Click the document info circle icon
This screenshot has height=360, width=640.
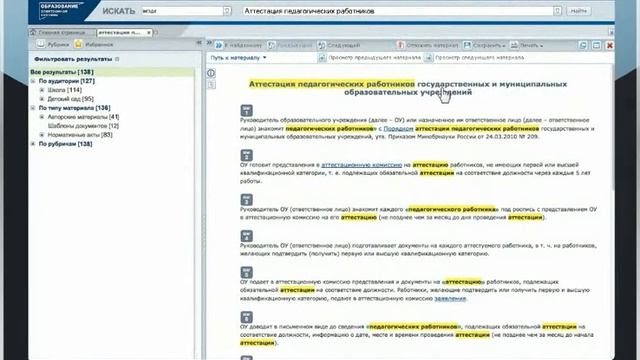pyautogui.click(x=211, y=73)
